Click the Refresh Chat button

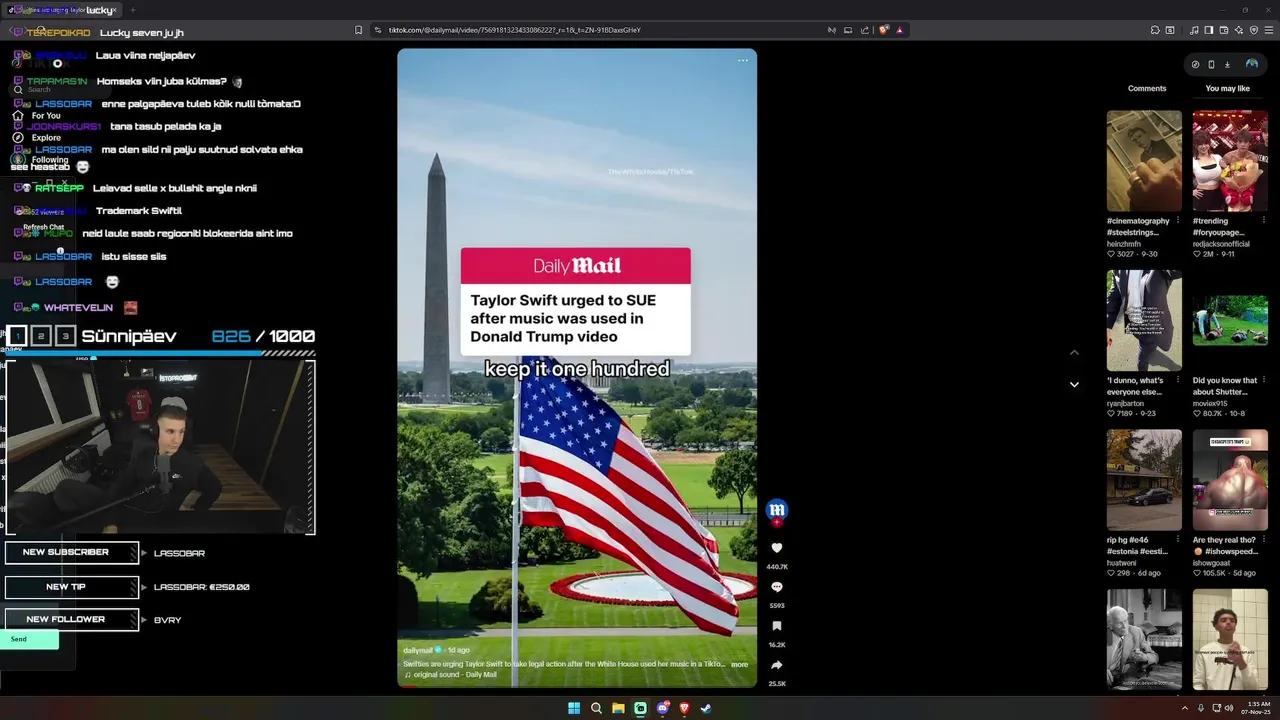pyautogui.click(x=43, y=227)
